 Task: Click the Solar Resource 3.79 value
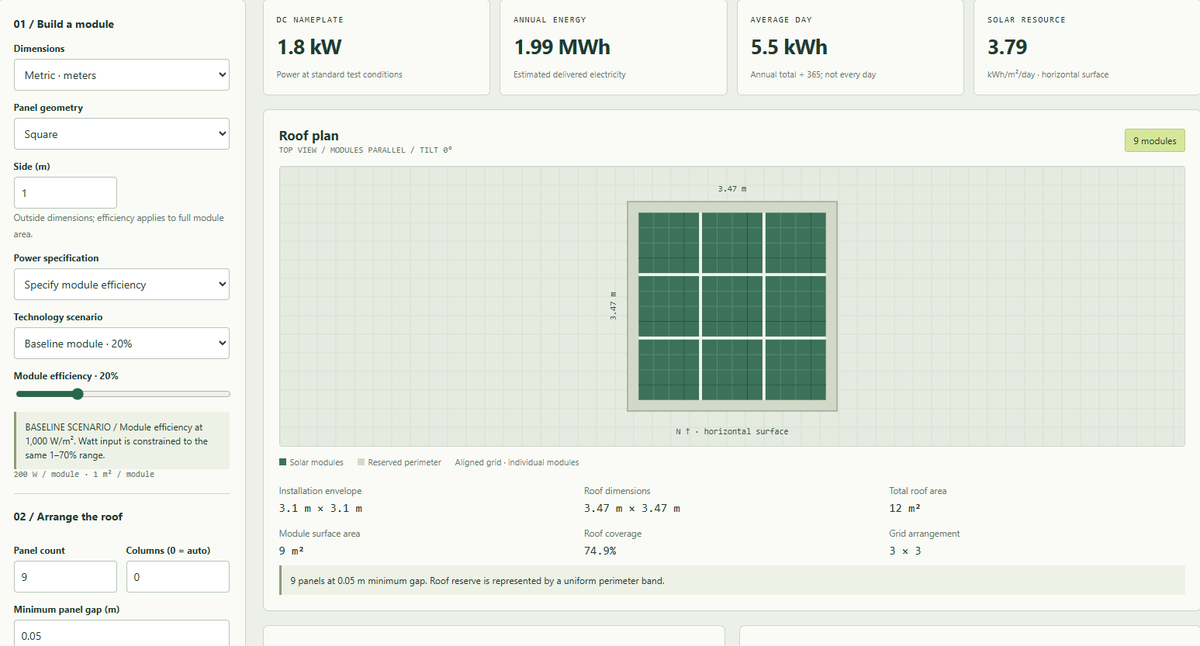(x=1007, y=47)
